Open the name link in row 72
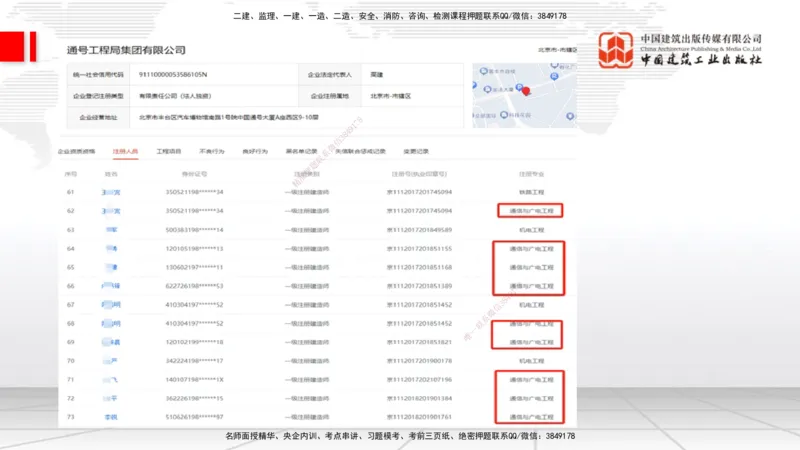The image size is (800, 450). coord(111,398)
